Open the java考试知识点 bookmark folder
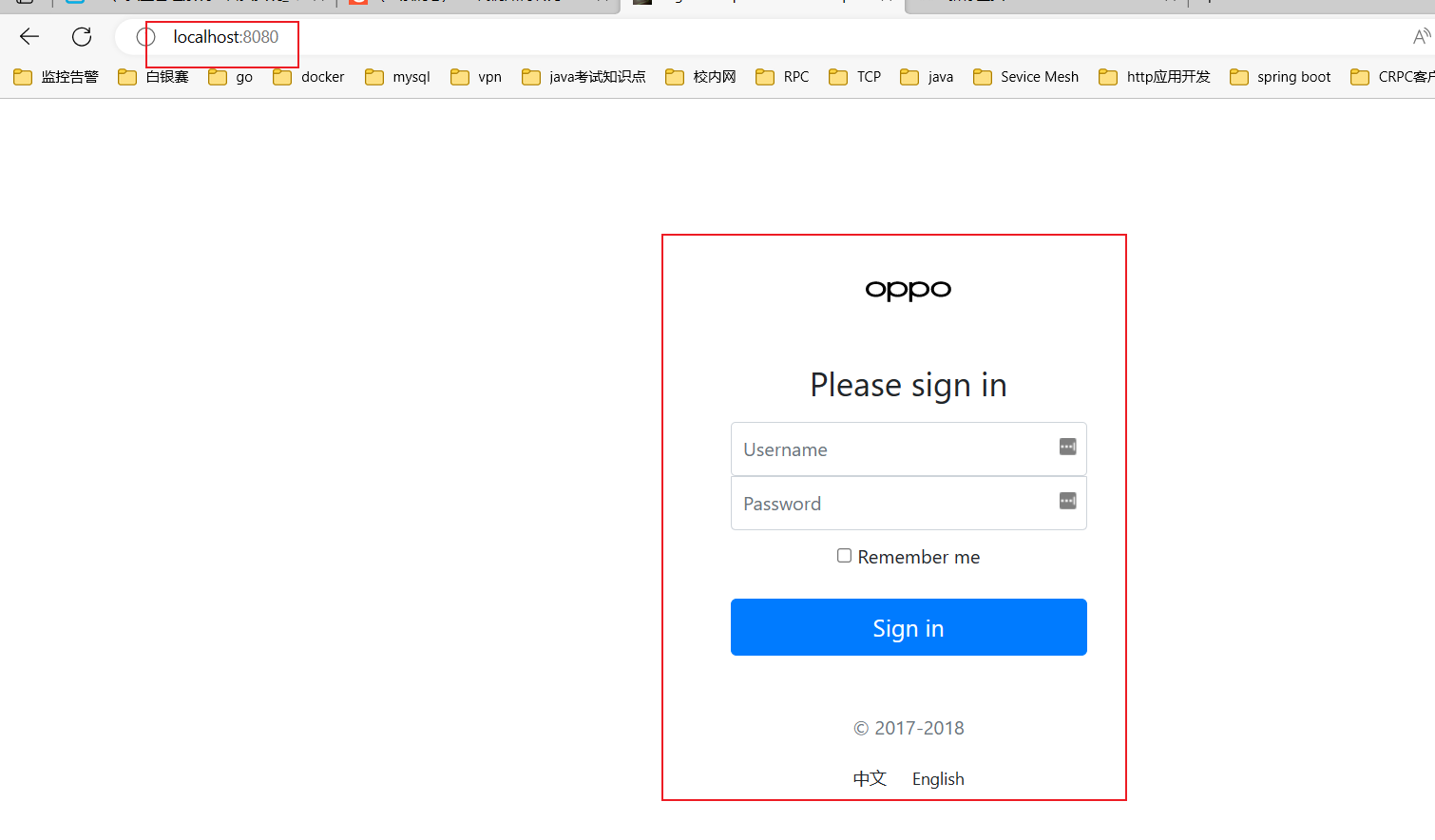The height and width of the screenshot is (840, 1435). 584,77
